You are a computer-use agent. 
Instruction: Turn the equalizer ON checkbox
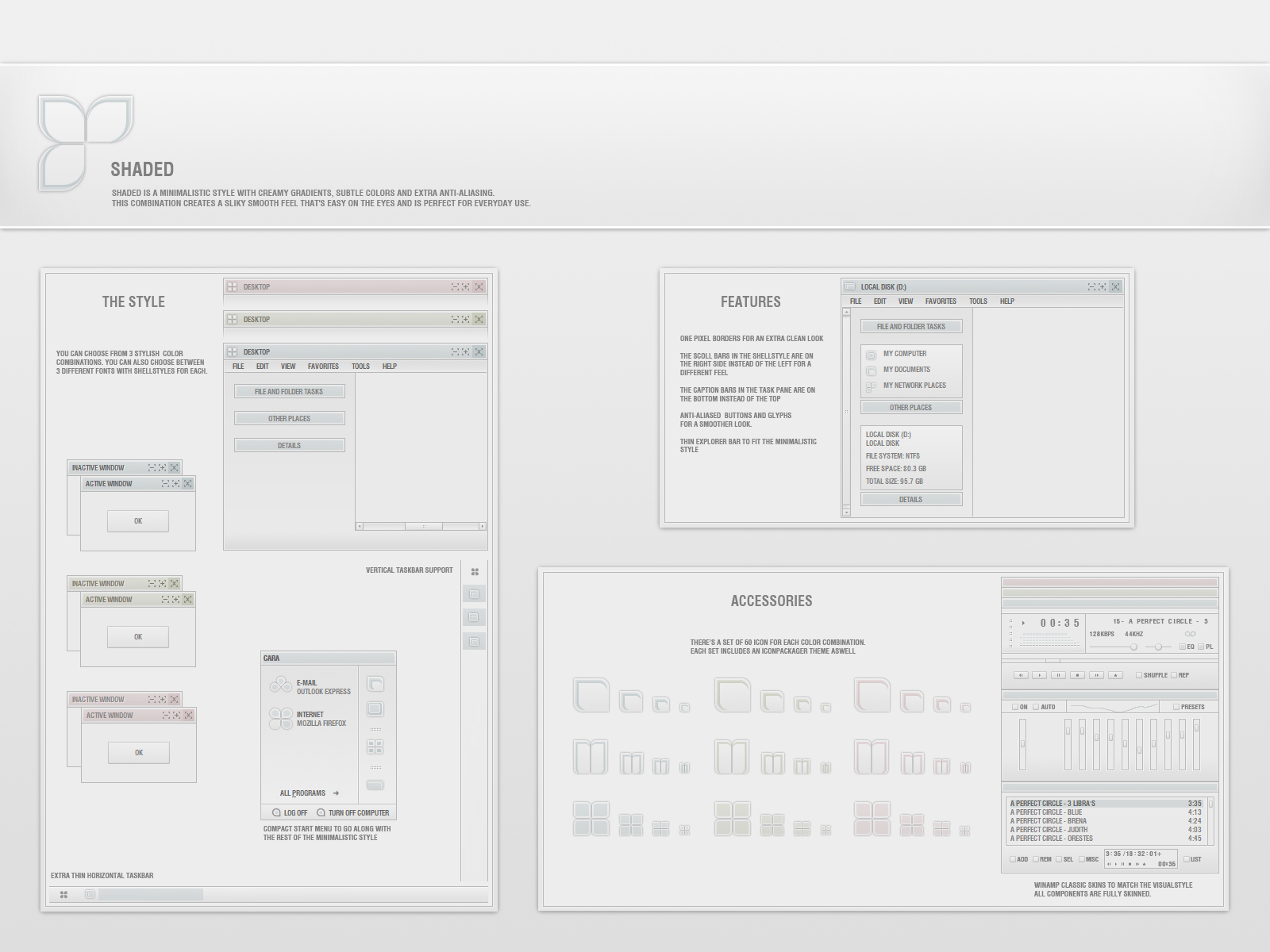tap(1015, 707)
